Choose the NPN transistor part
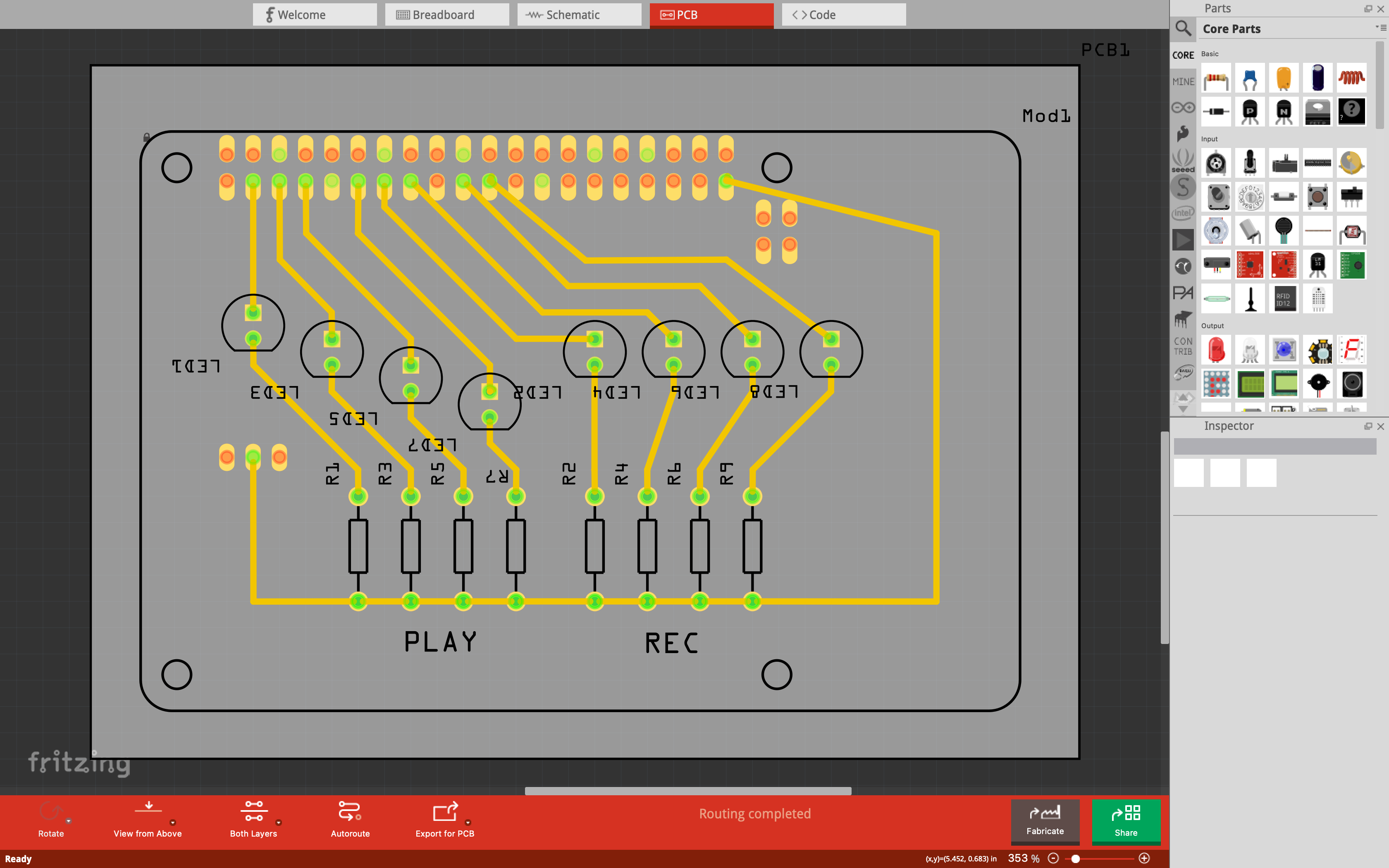The width and height of the screenshot is (1389, 868). pyautogui.click(x=1284, y=111)
